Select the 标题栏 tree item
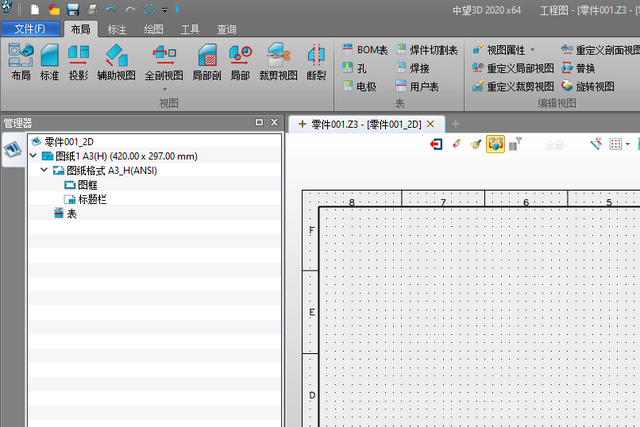Screen dimensions: 640x427 click(91, 199)
